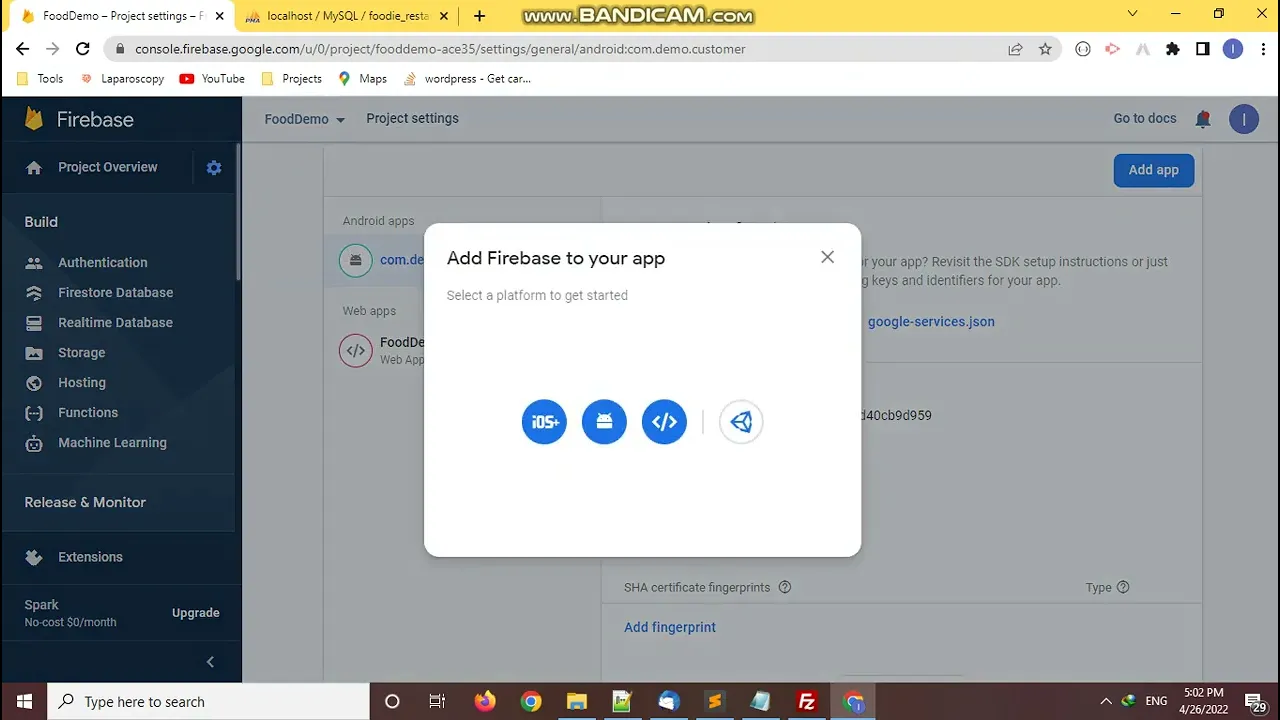Click browser back arrow
The image size is (1280, 720).
pos(22,48)
